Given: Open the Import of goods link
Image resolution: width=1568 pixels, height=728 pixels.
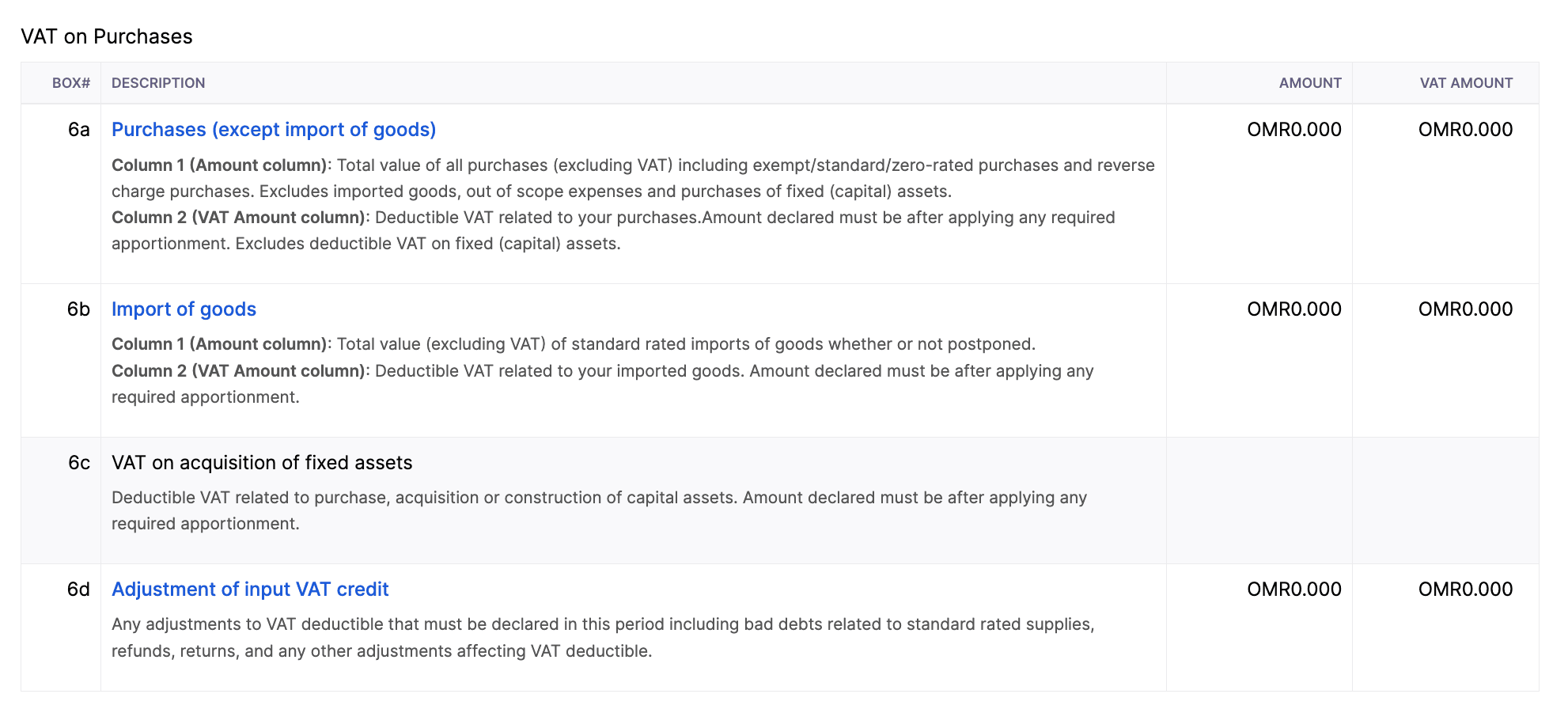Looking at the screenshot, I should tap(184, 309).
